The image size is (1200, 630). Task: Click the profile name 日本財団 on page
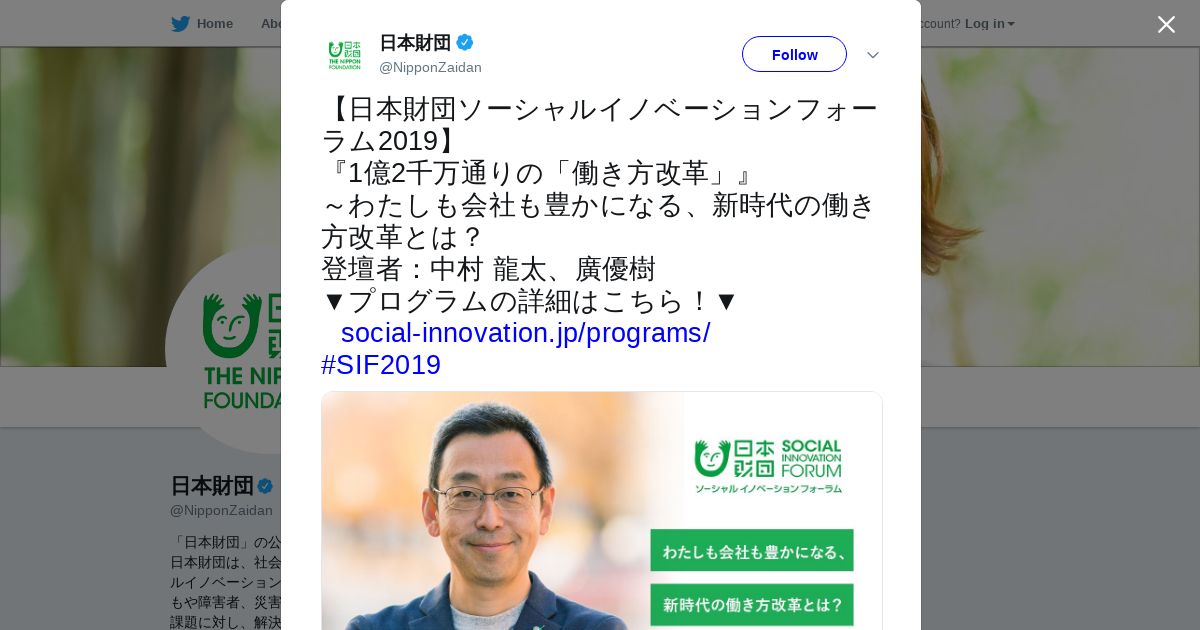(212, 486)
